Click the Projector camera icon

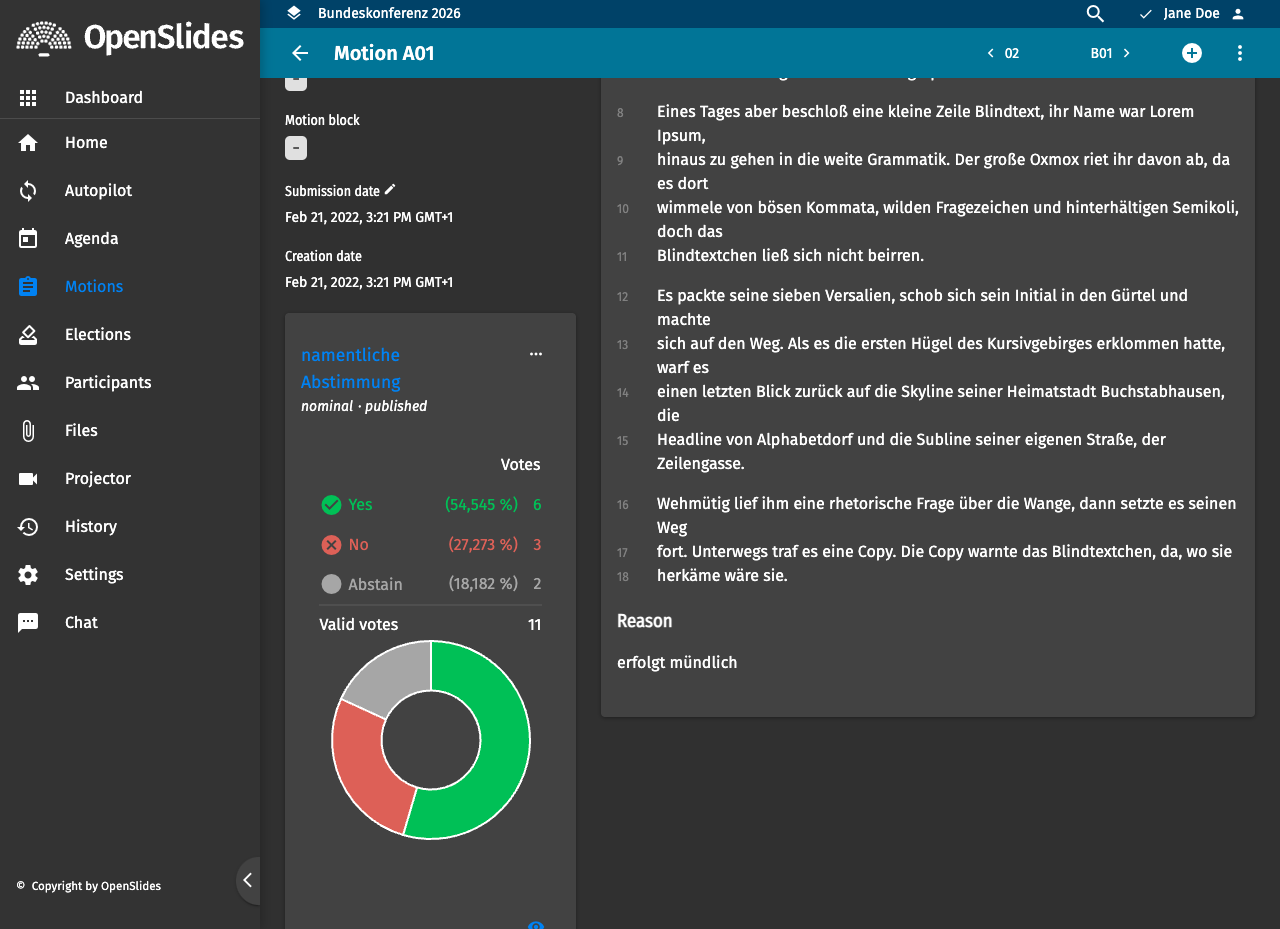(x=28, y=478)
